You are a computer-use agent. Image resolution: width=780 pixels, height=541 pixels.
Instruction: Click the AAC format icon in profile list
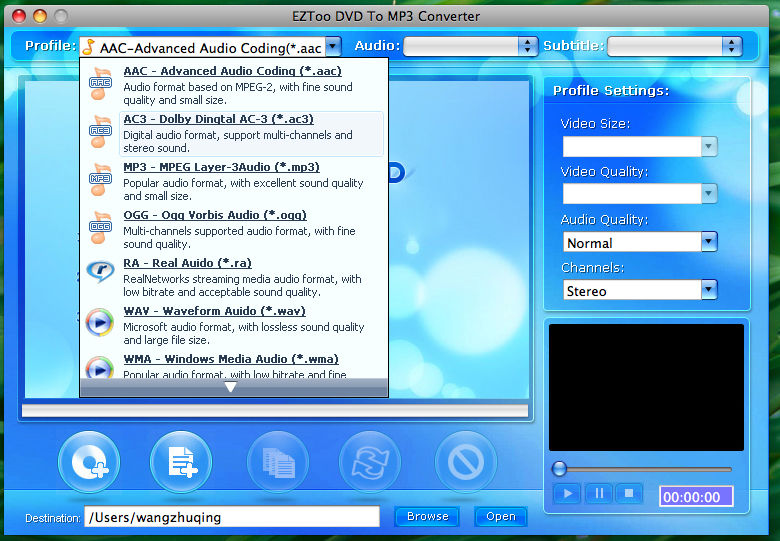pyautogui.click(x=100, y=83)
